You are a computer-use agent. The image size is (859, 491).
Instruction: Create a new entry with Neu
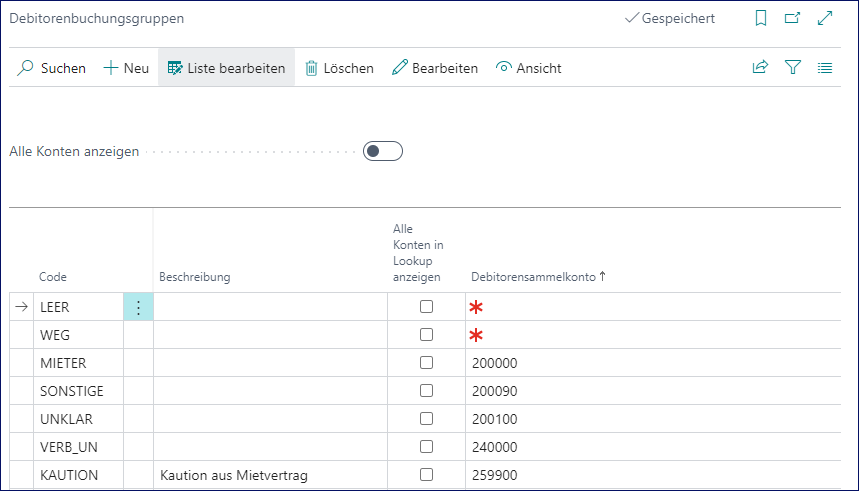(x=126, y=68)
